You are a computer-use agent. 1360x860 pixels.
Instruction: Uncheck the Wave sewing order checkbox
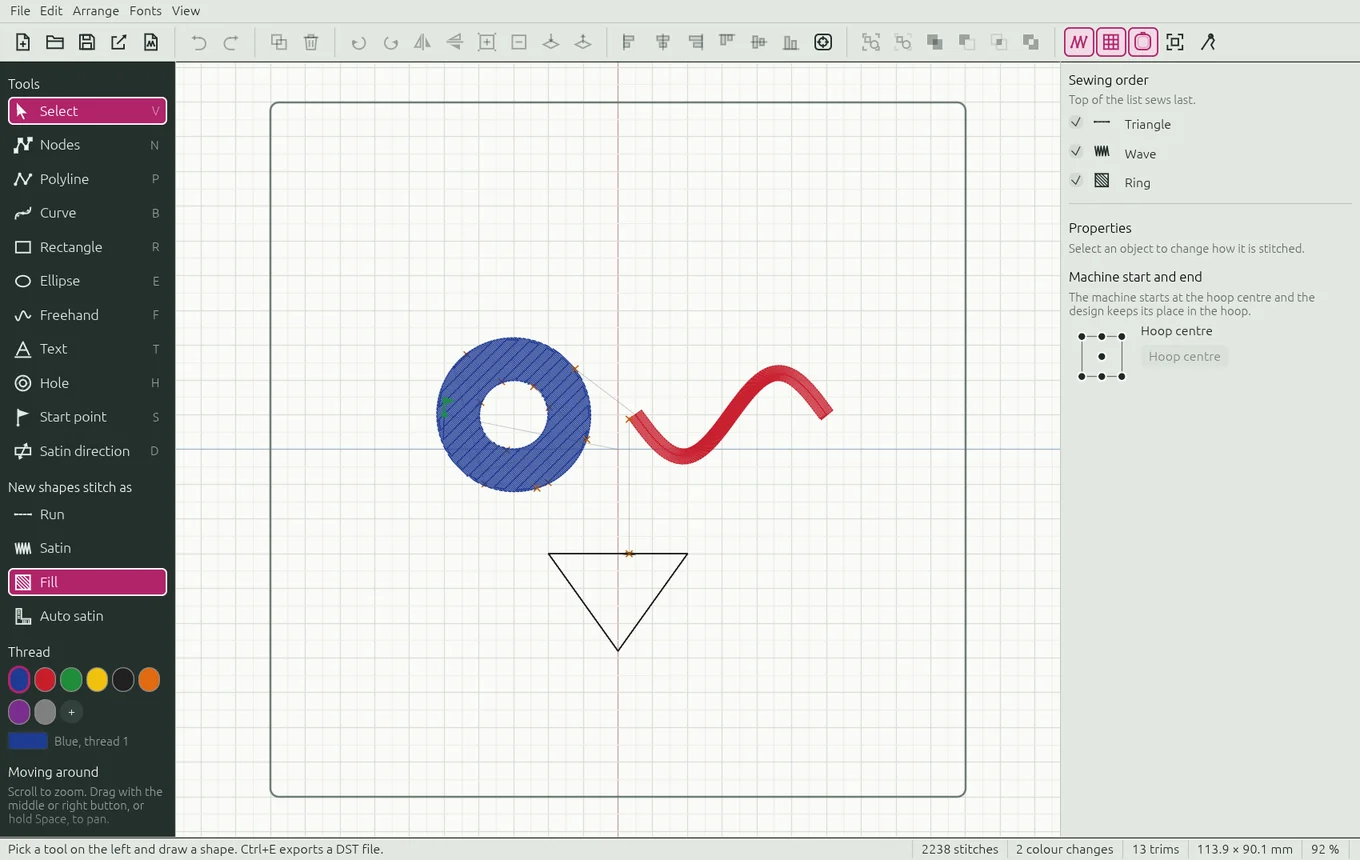(1076, 152)
